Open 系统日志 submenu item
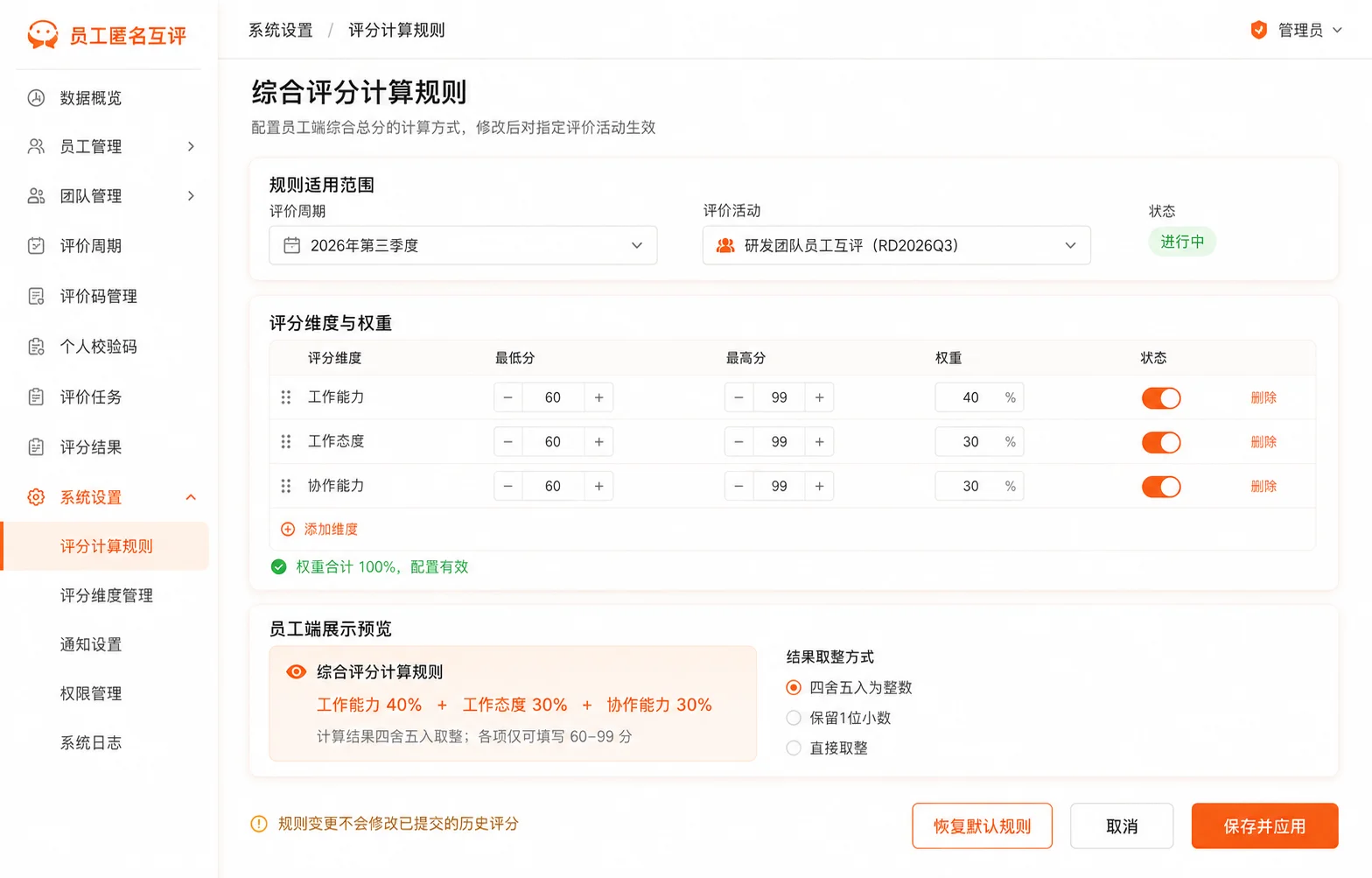Screen dimensions: 1372x878 90,742
